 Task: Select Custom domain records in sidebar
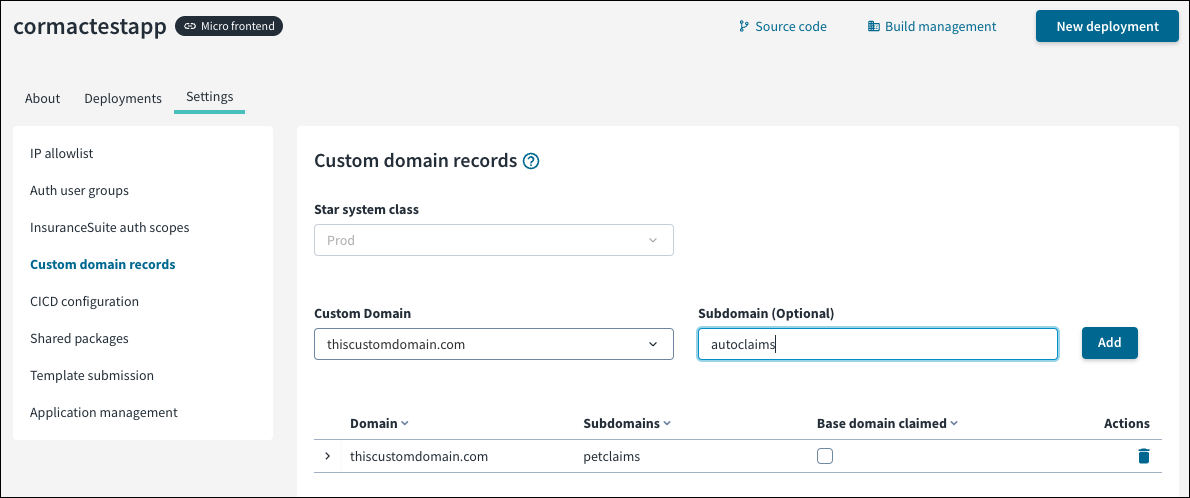click(x=102, y=264)
